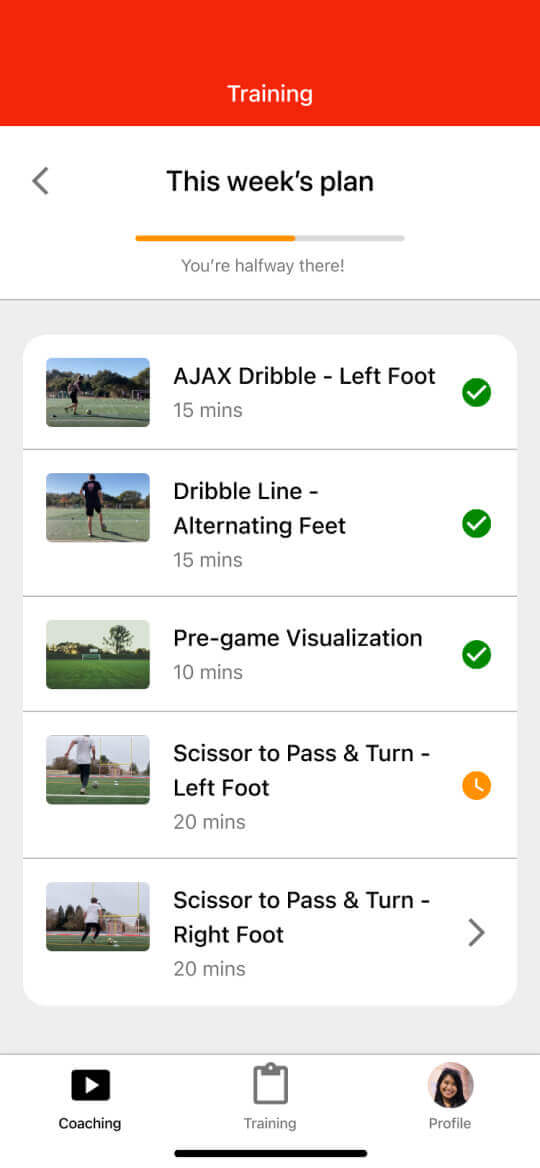The width and height of the screenshot is (540, 1168).
Task: Open the AJAX Dribble video thumbnail
Action: (x=98, y=393)
